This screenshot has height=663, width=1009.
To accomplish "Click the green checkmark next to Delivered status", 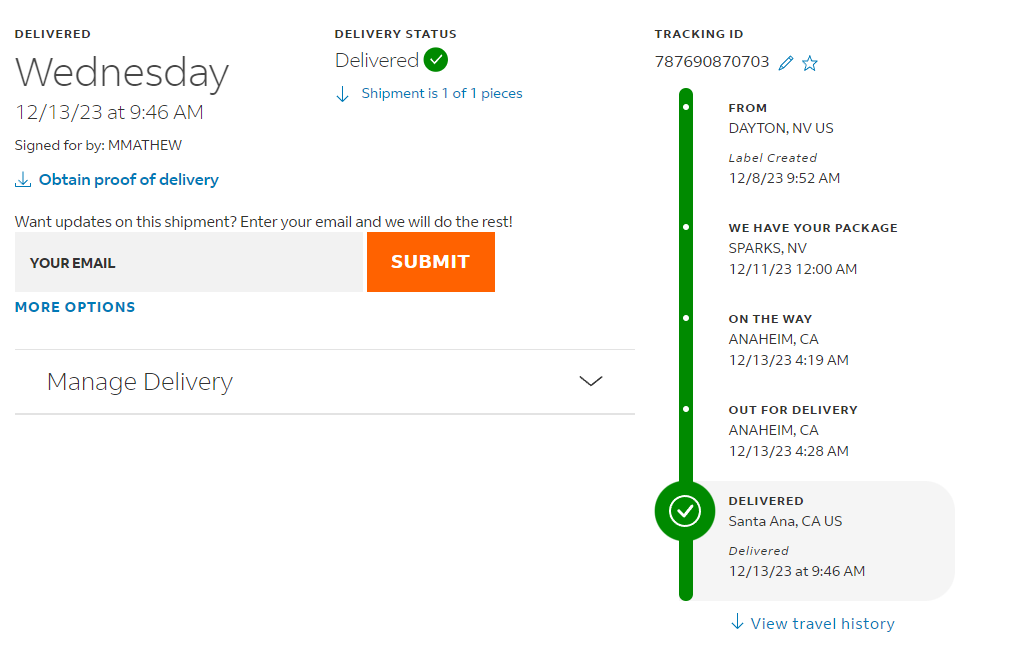I will pos(436,60).
